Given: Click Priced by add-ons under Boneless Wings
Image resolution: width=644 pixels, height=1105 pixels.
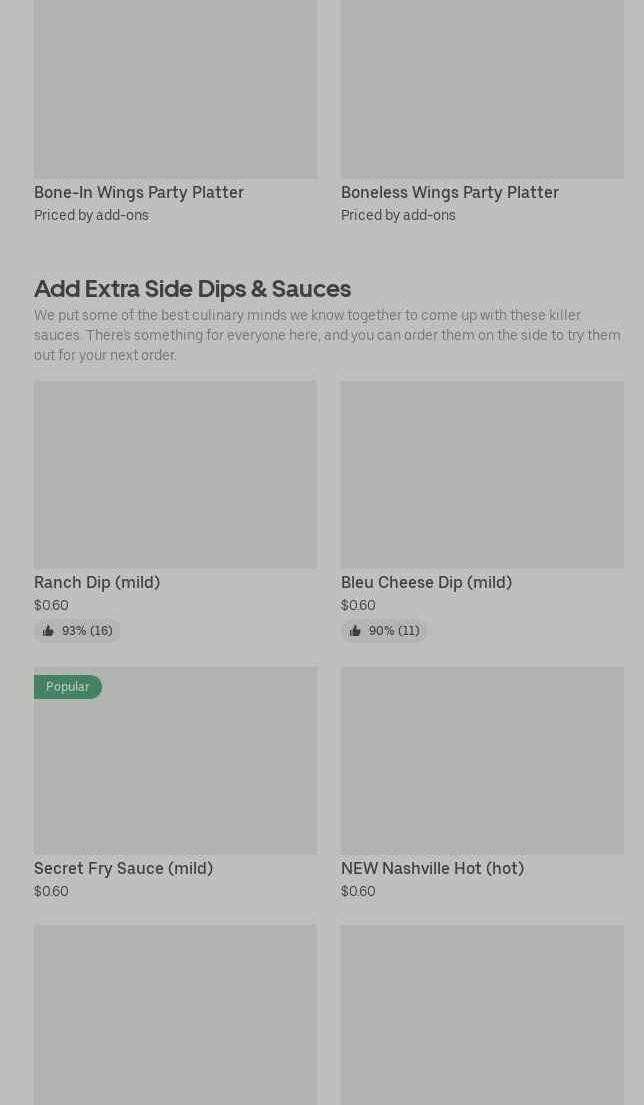Looking at the screenshot, I should (x=398, y=215).
